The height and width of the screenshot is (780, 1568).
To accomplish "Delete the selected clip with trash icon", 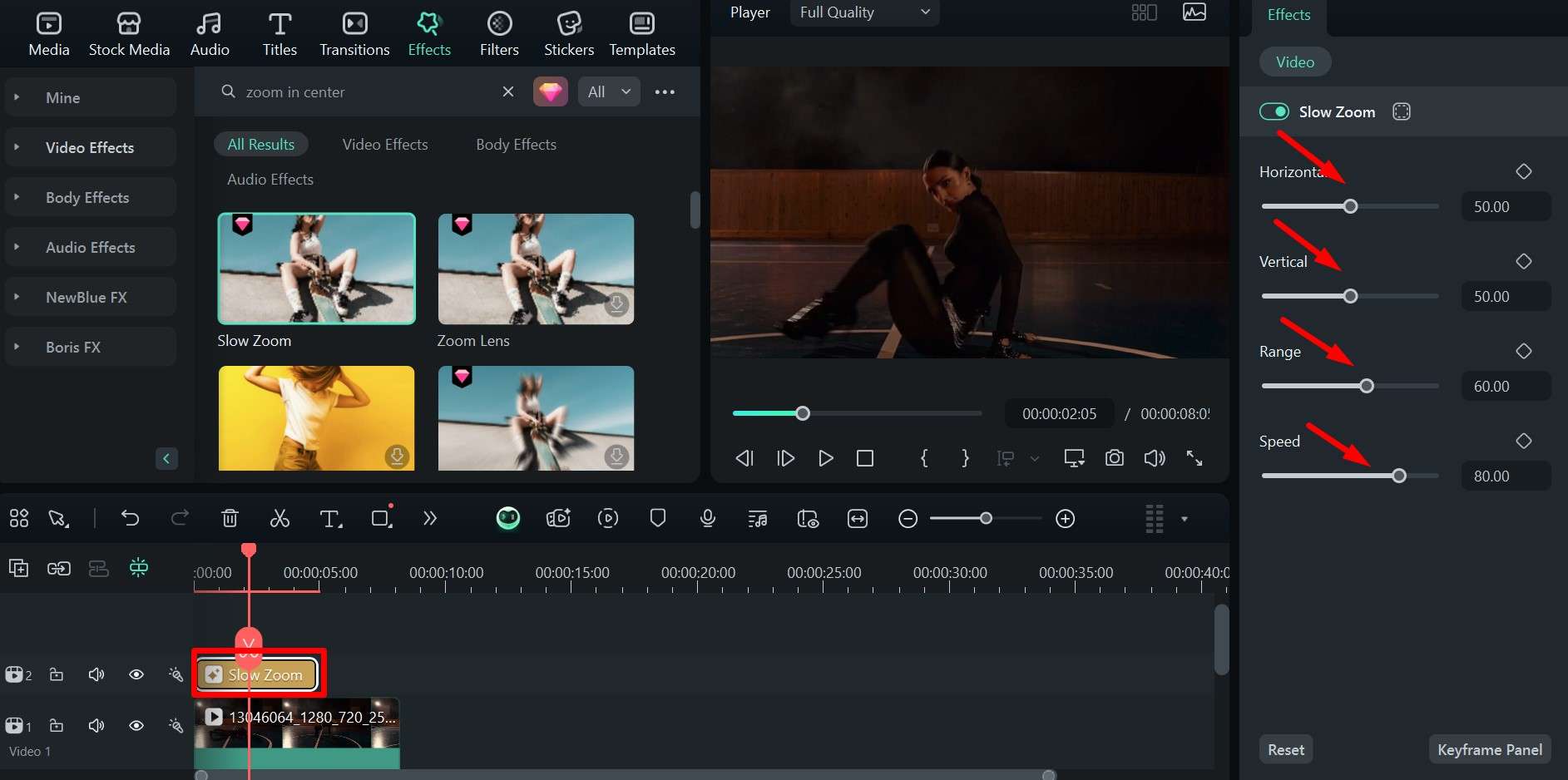I will tap(230, 519).
